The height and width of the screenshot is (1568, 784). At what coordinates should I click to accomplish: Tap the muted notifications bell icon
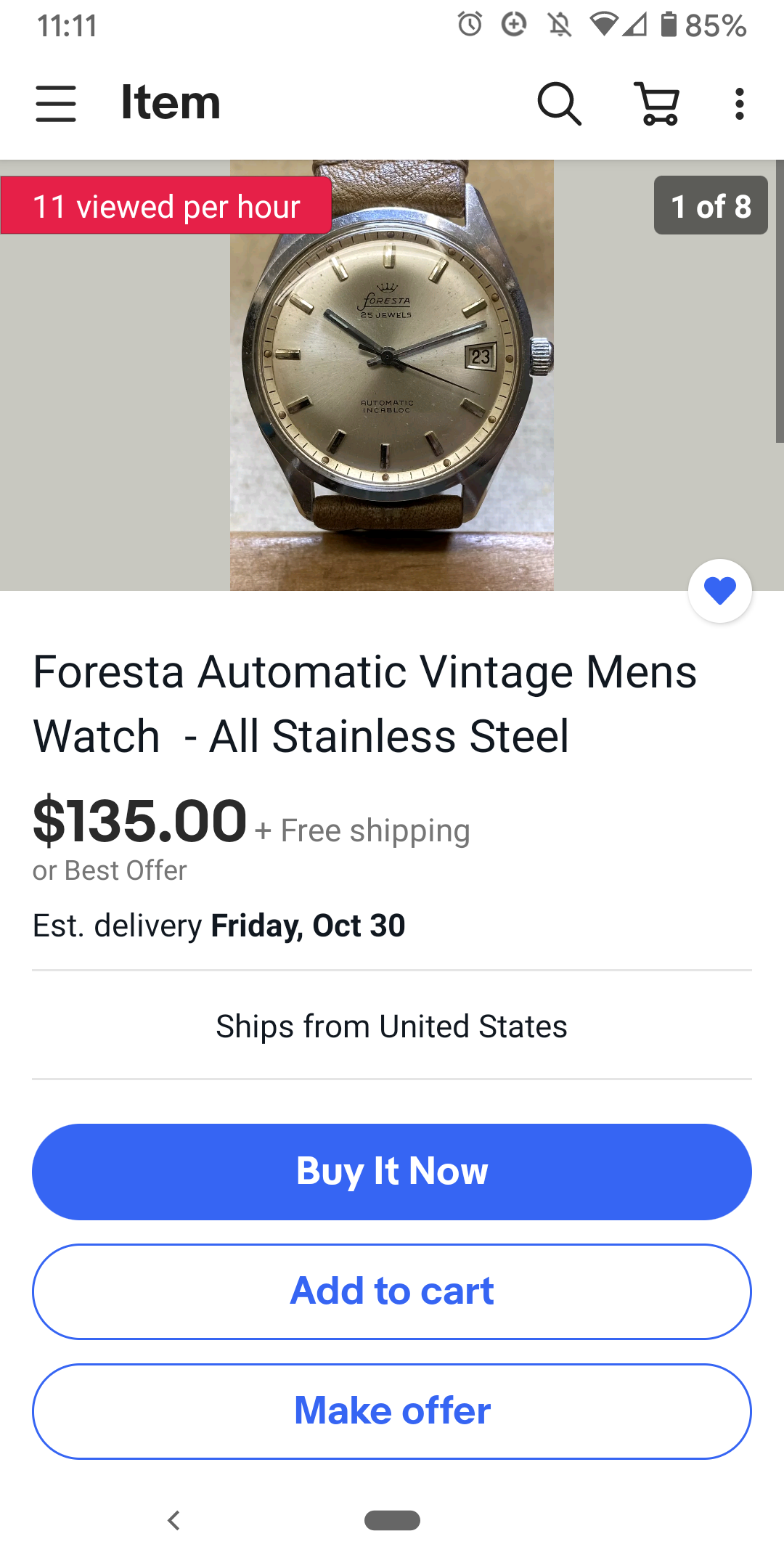[x=559, y=25]
